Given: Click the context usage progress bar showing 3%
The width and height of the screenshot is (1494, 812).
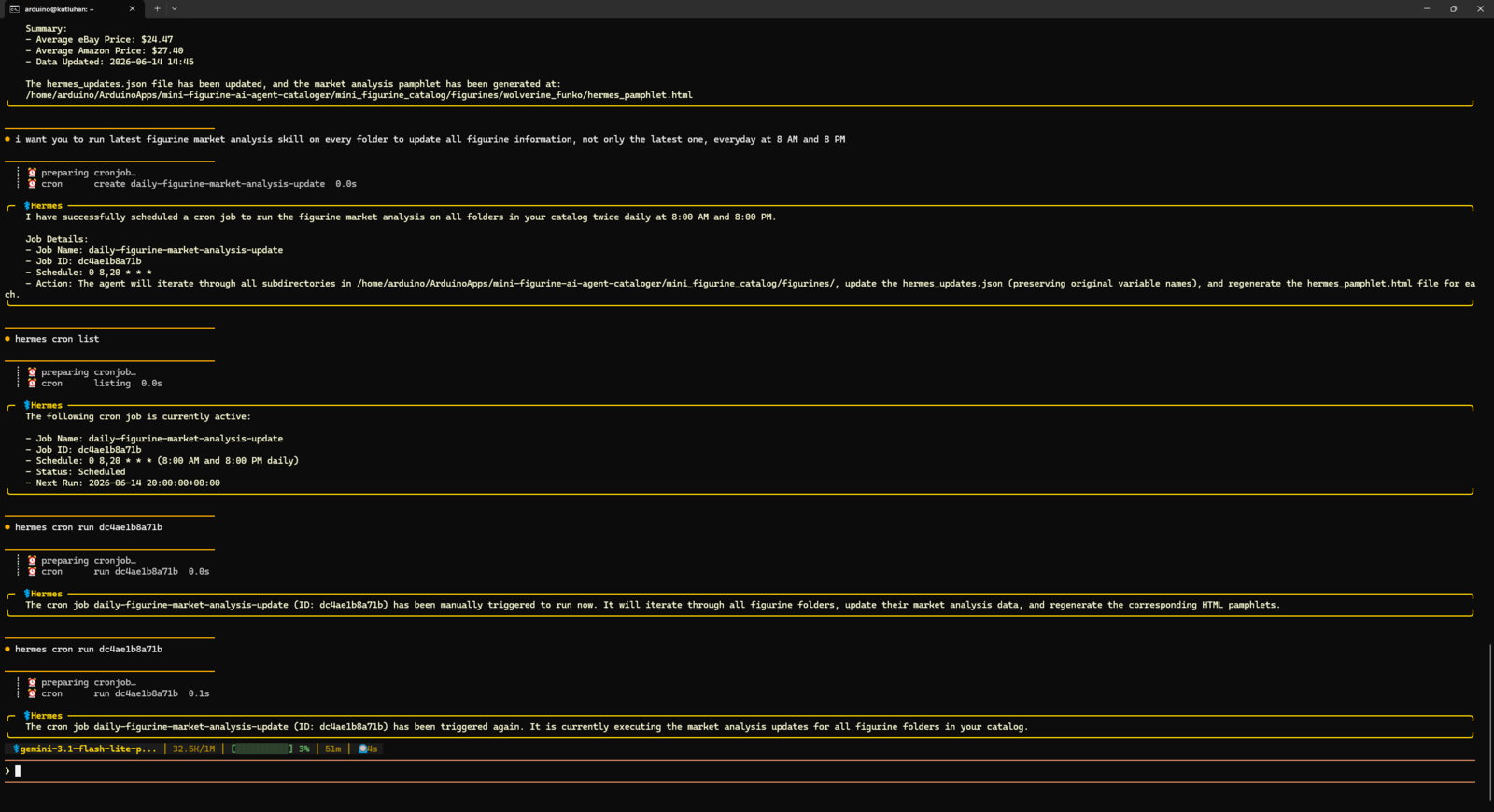Looking at the screenshot, I should click(262, 749).
